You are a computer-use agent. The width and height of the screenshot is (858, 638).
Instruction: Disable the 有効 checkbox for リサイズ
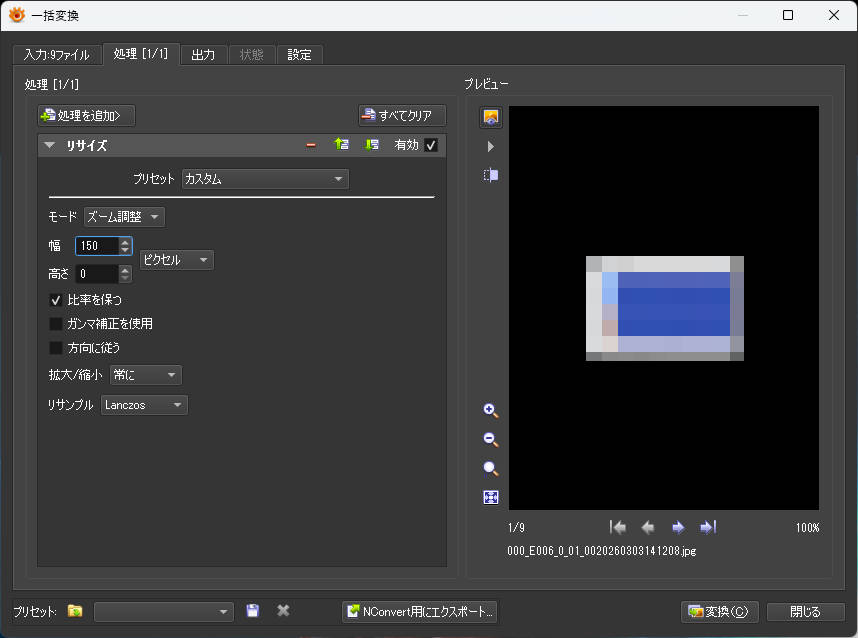431,145
